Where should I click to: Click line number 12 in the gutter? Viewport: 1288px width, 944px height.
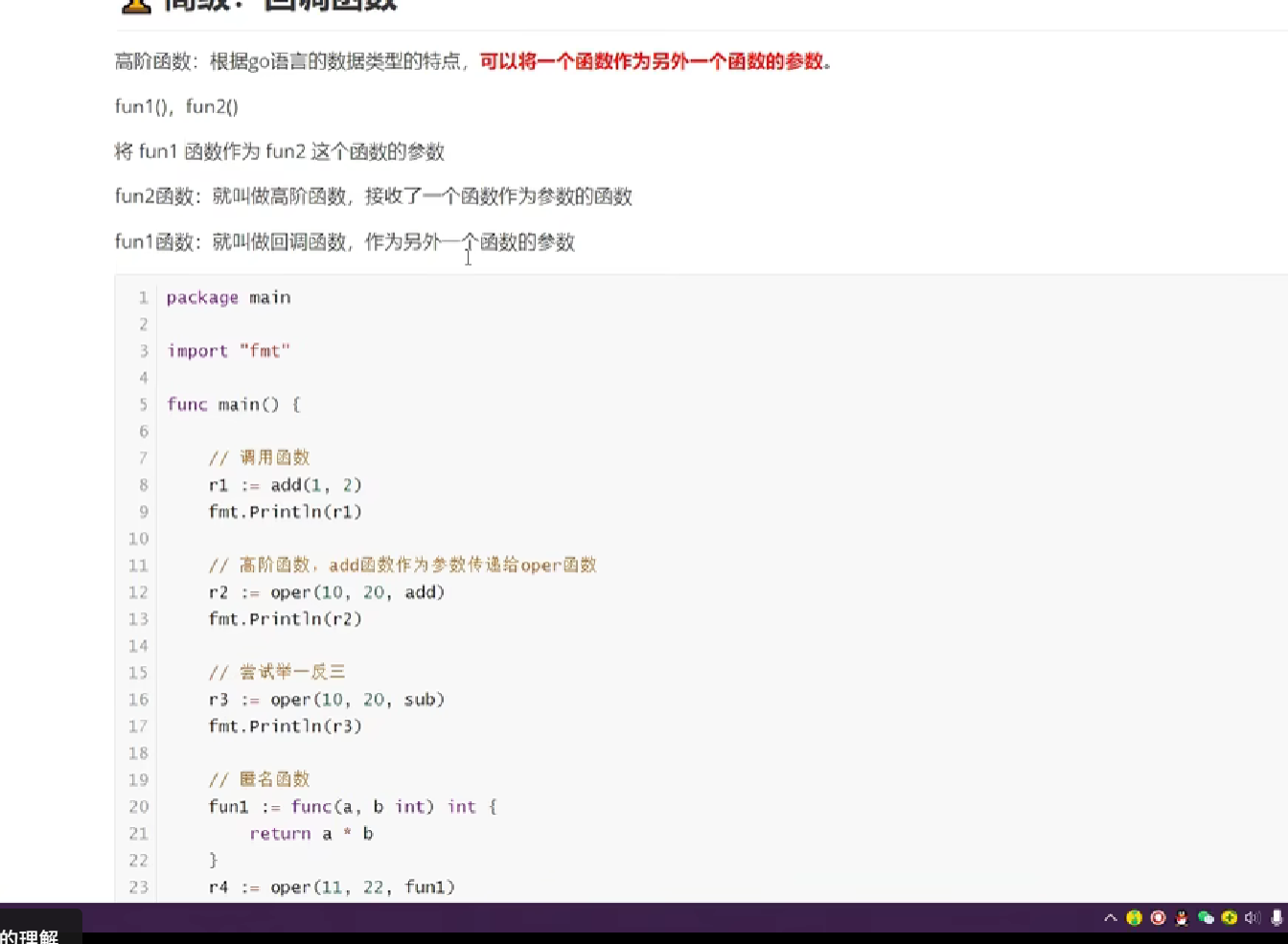click(x=138, y=592)
